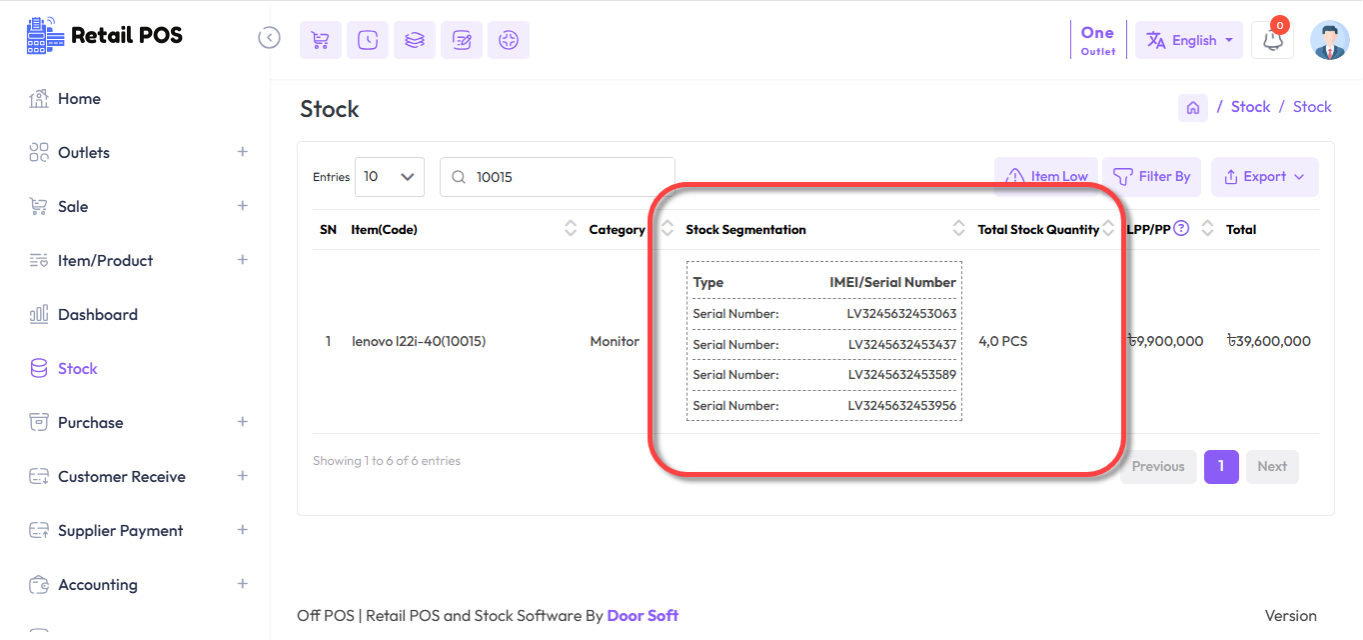The width and height of the screenshot is (1363, 640).
Task: Click the Filter By button
Action: tap(1152, 177)
